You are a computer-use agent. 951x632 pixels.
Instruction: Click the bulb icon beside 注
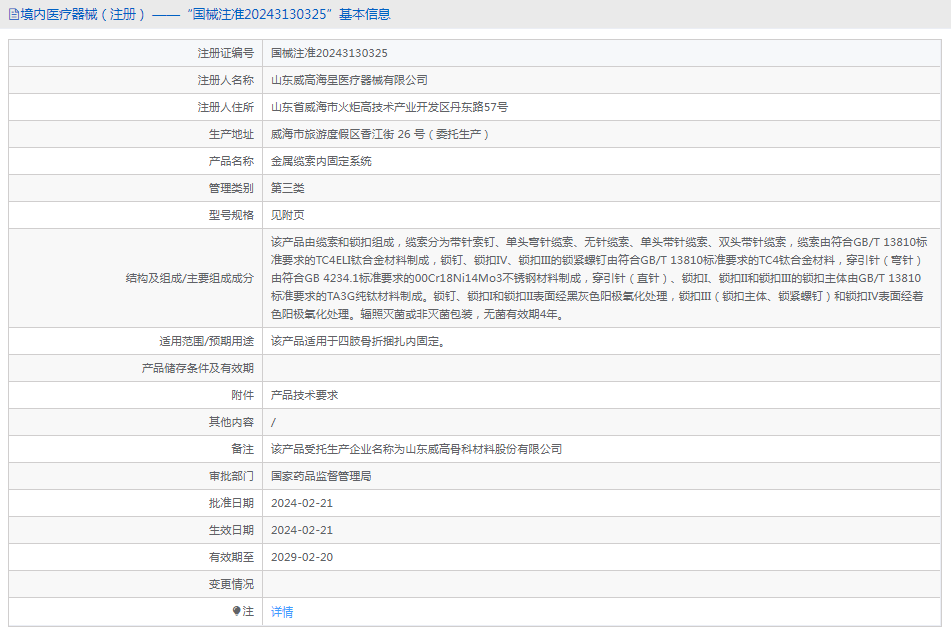point(237,611)
